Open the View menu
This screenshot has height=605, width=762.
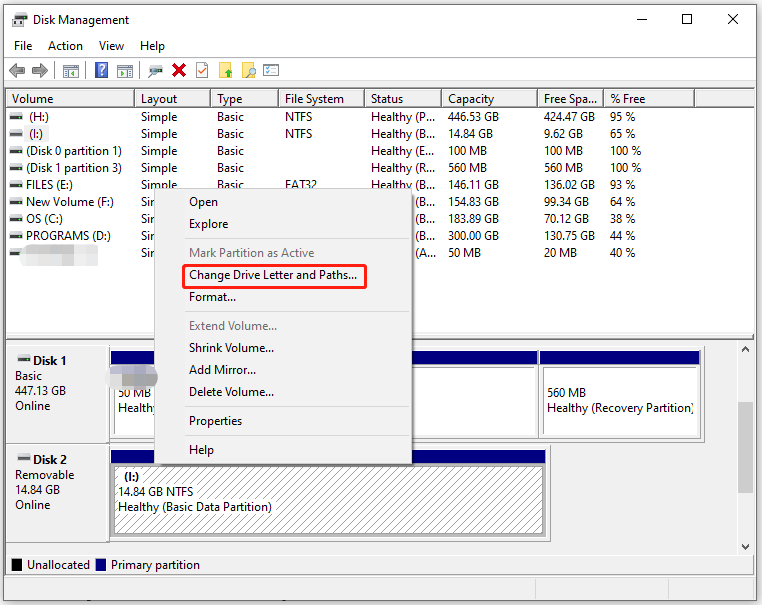click(111, 46)
